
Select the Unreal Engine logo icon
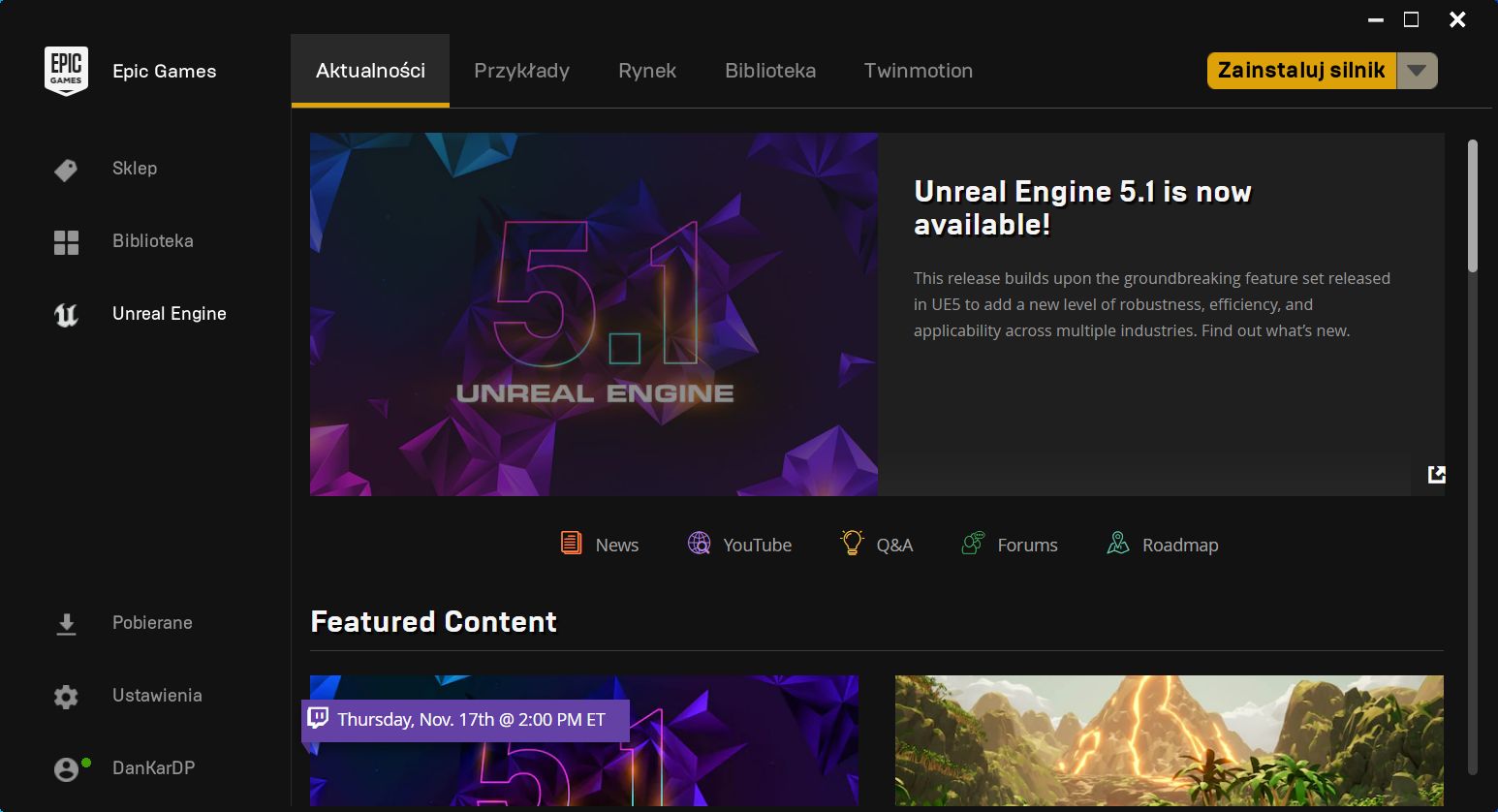(66, 315)
